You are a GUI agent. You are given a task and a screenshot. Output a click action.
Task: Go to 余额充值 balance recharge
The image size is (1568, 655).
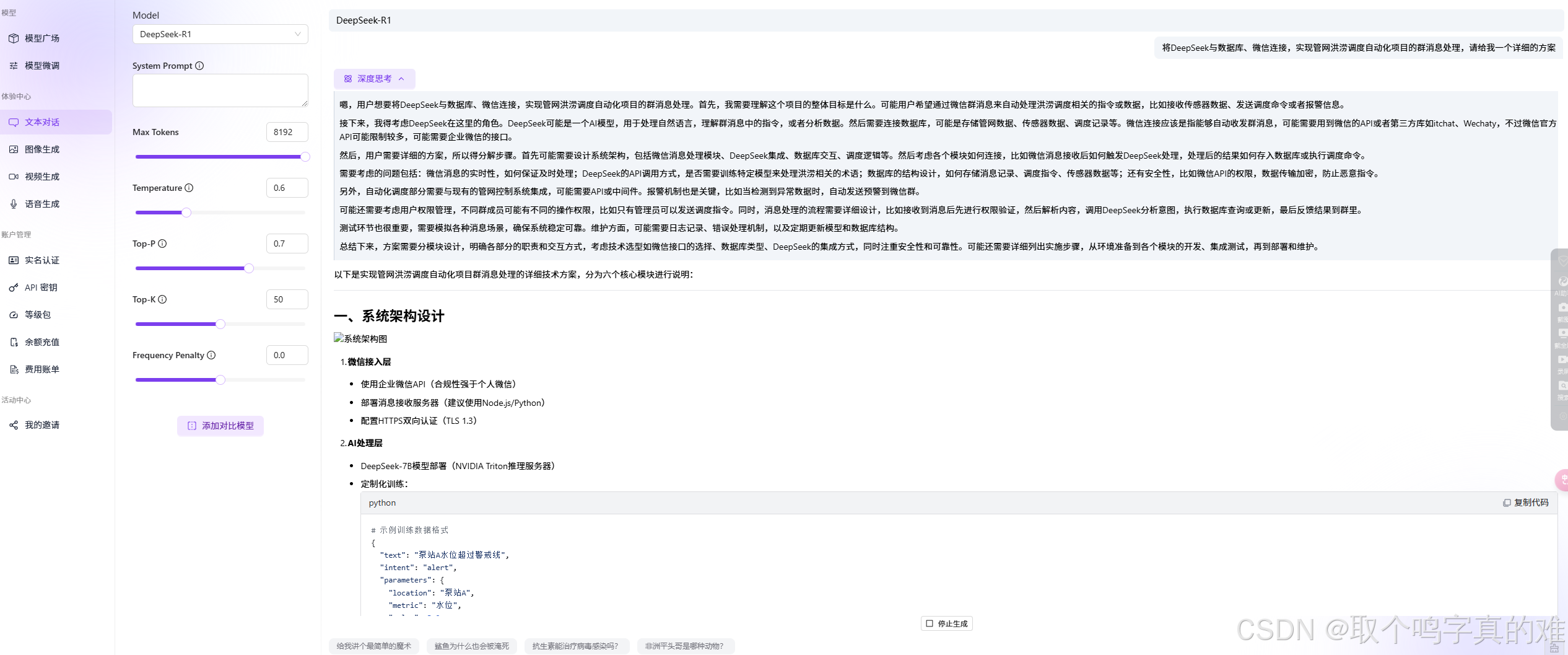[41, 341]
